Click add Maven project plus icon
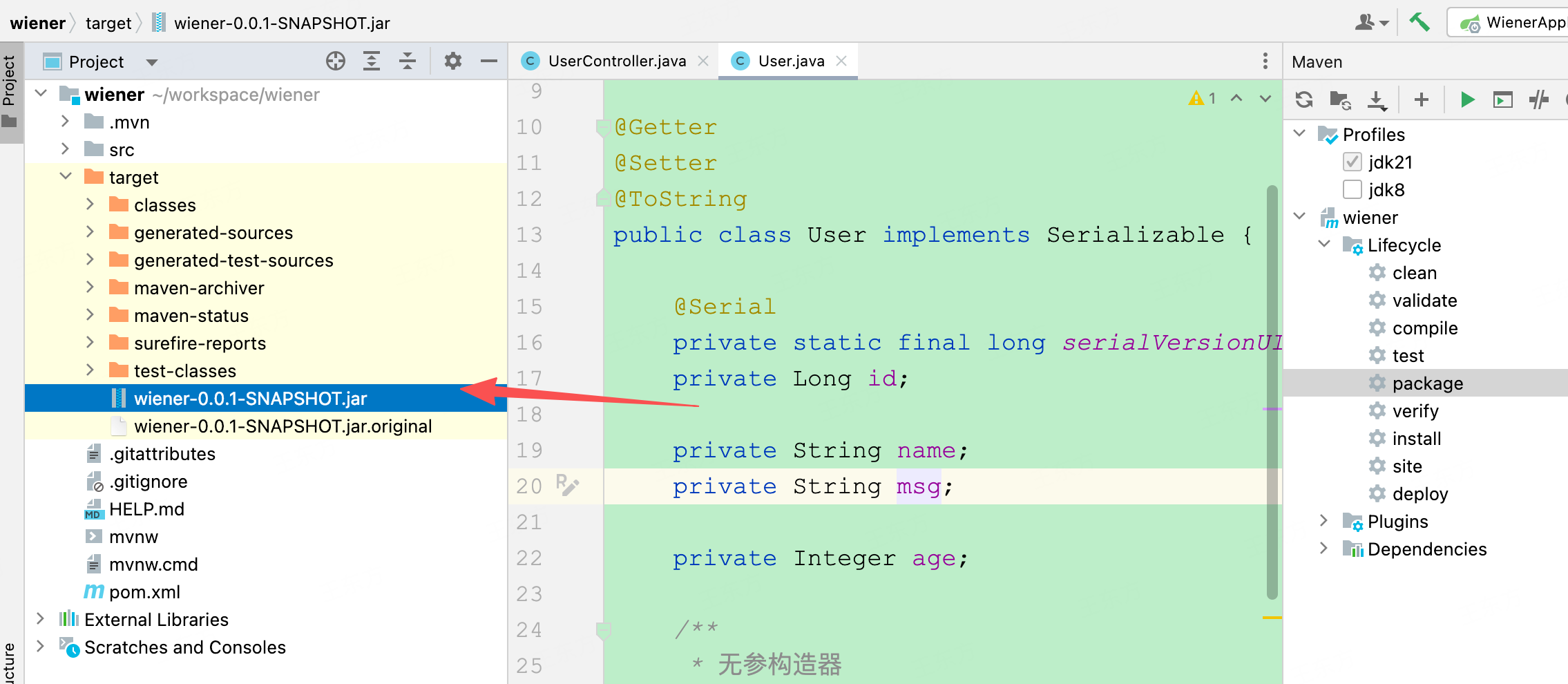 pos(1422,99)
